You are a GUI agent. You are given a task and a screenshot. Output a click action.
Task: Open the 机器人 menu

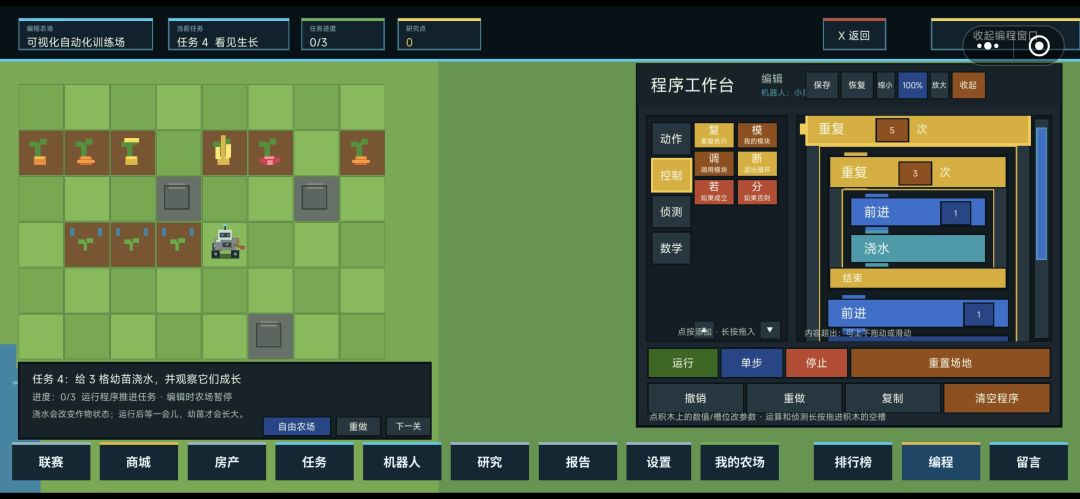click(x=402, y=462)
